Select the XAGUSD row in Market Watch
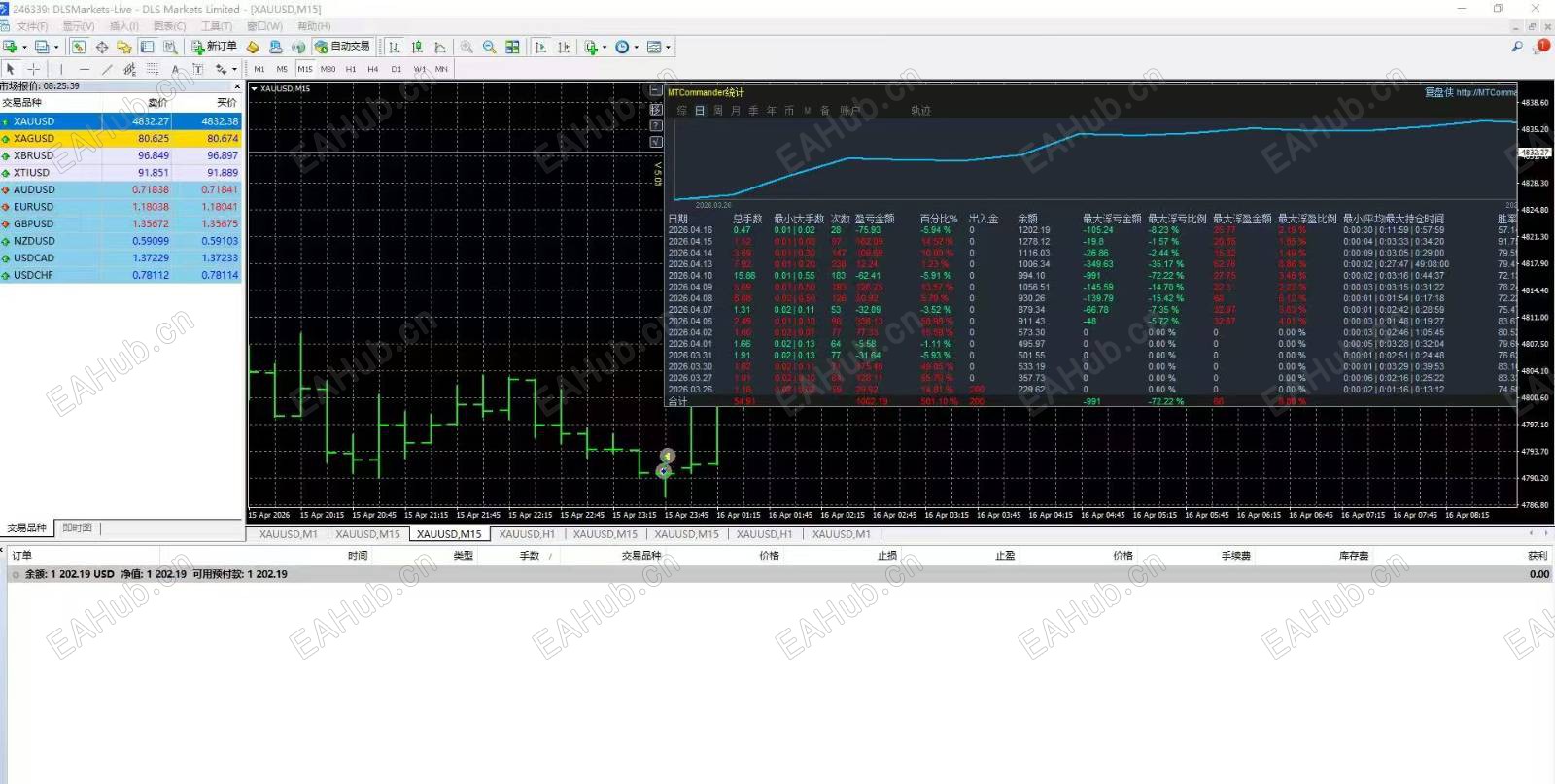Screen dimensions: 1555x784 point(121,138)
